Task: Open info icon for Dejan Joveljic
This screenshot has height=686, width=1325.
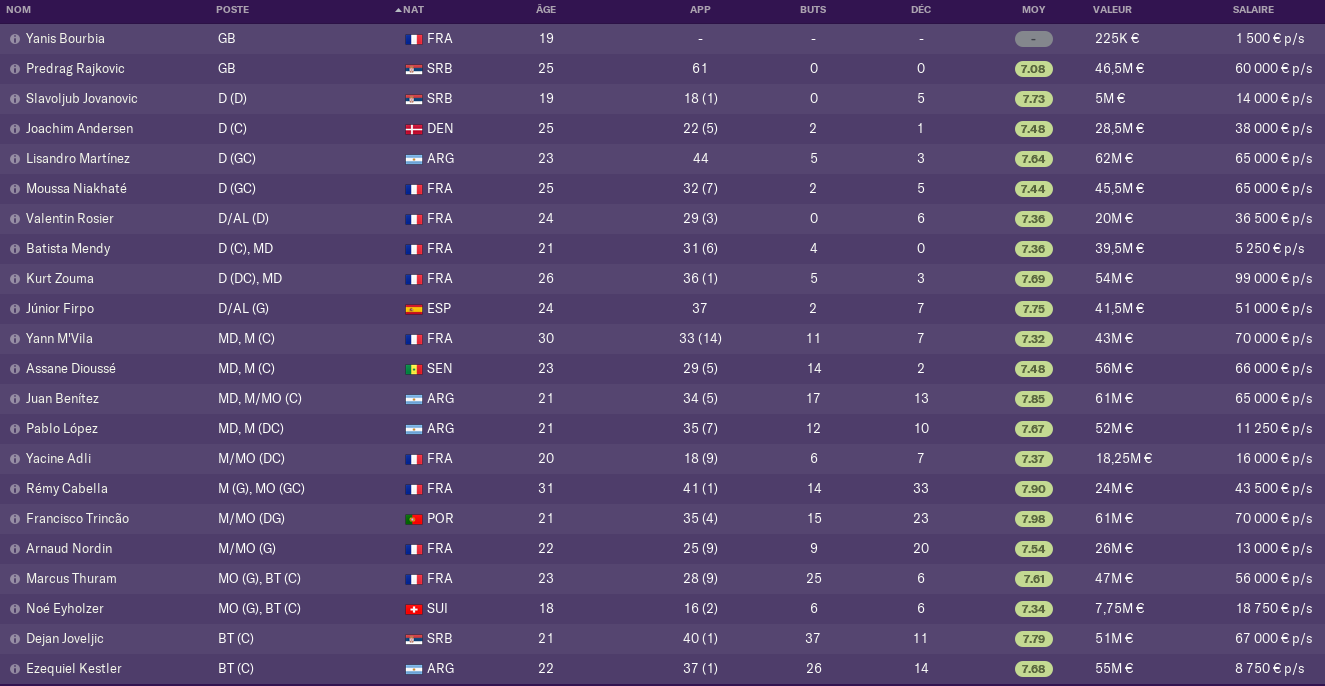Action: pos(14,639)
